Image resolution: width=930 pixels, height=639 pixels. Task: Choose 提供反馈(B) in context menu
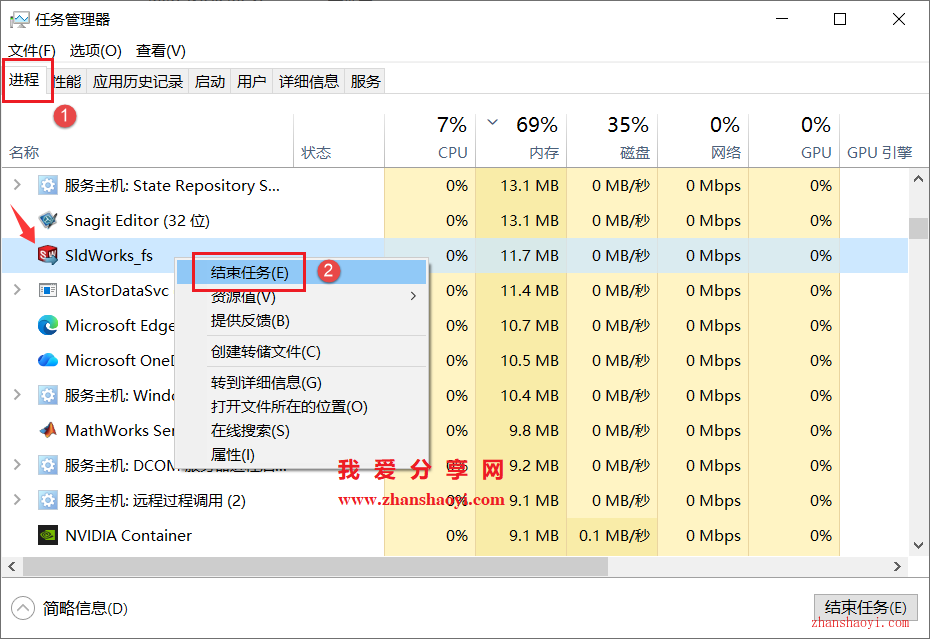click(301, 321)
